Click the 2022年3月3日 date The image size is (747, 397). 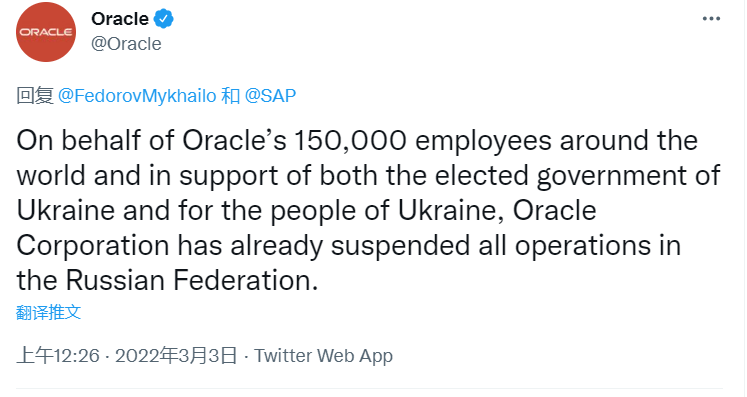(x=176, y=356)
